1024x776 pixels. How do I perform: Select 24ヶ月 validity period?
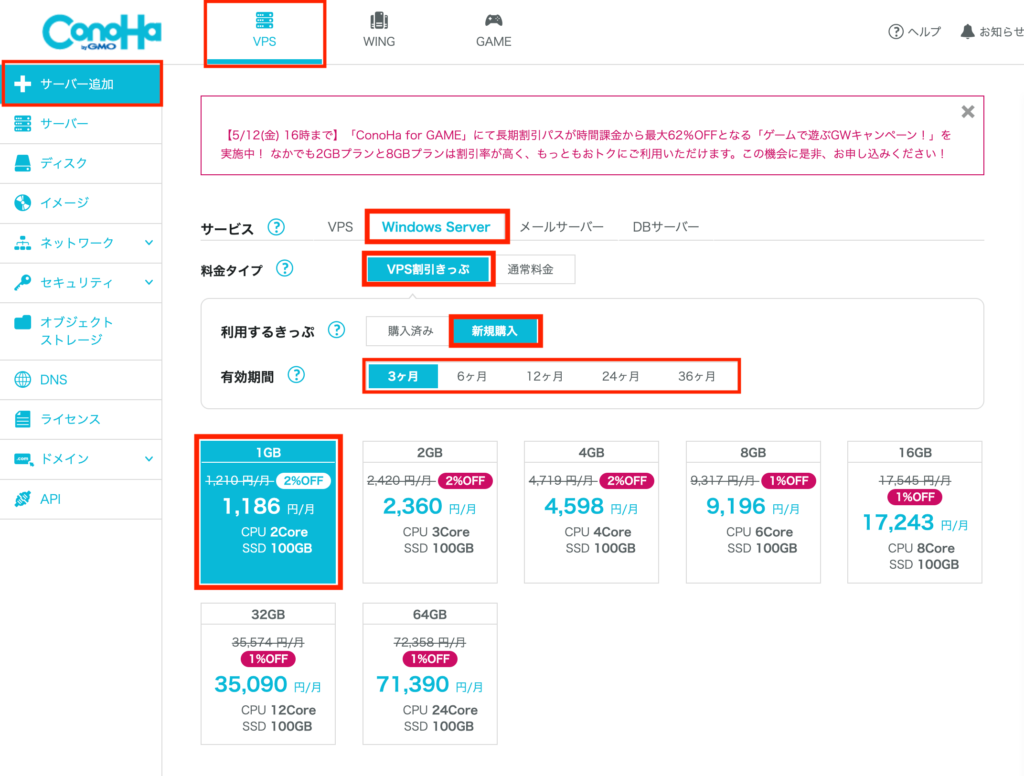pos(620,376)
